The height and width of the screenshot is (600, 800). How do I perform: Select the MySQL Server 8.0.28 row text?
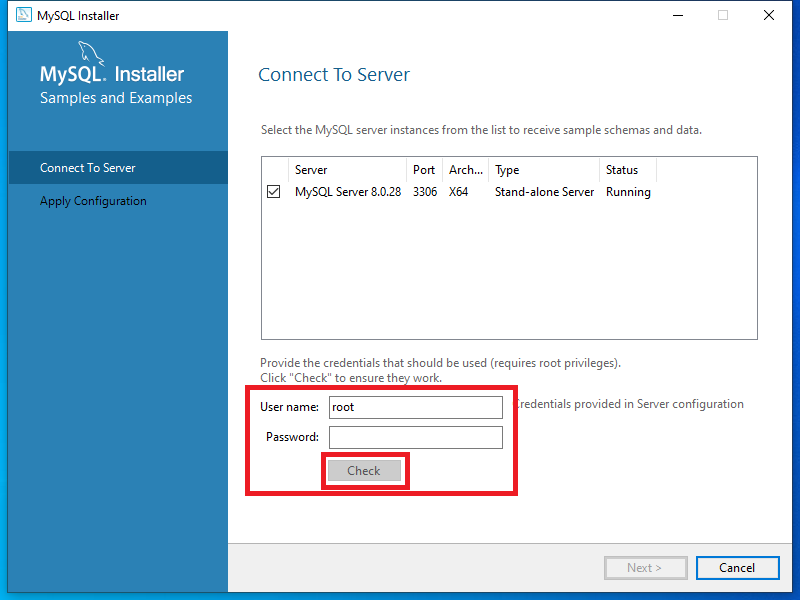pyautogui.click(x=348, y=192)
